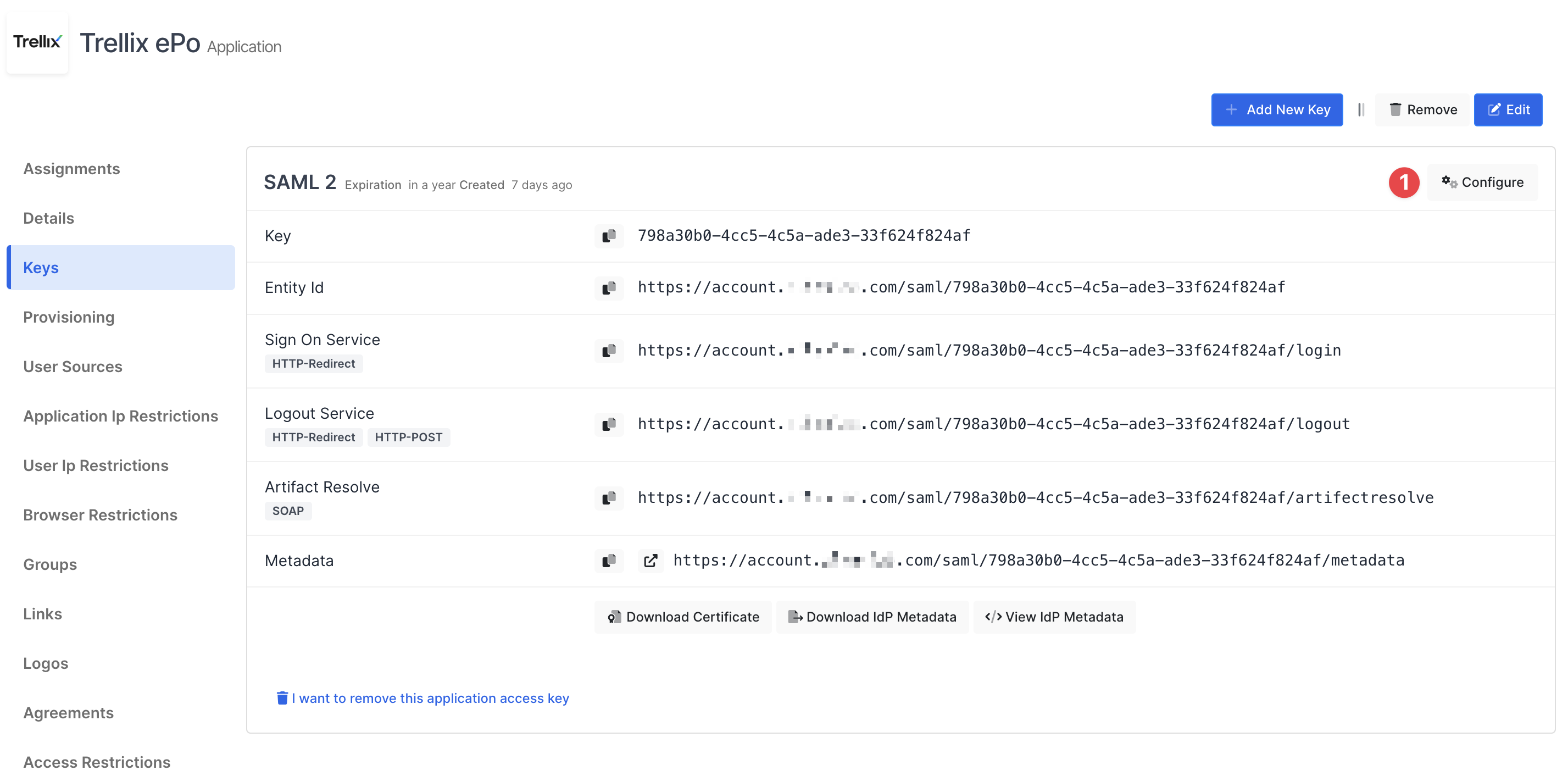This screenshot has width=1568, height=776.
Task: Copy the Key value to clipboard
Action: (609, 236)
